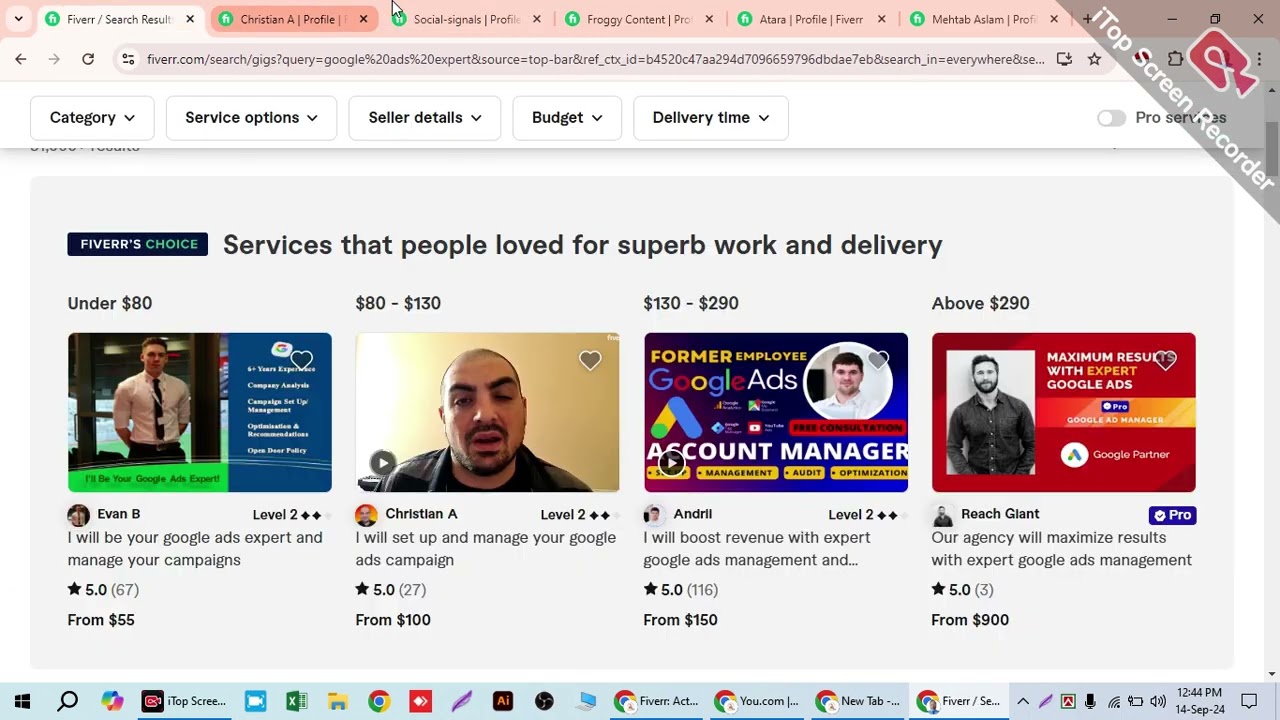Viewport: 1280px width, 720px height.
Task: Switch to New Tab Chrome window in taskbar
Action: pos(858,701)
